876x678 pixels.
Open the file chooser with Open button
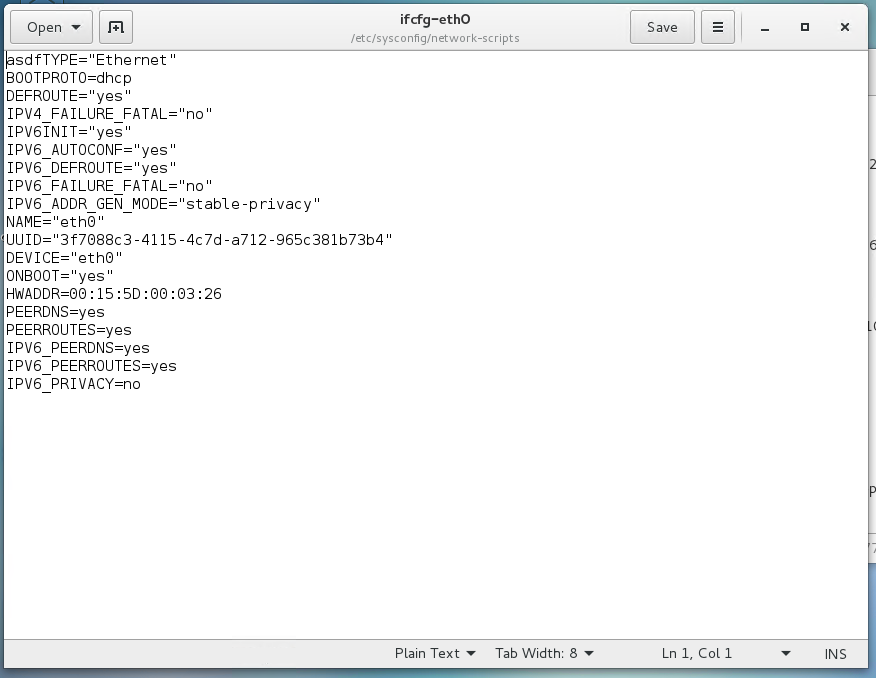[x=51, y=27]
